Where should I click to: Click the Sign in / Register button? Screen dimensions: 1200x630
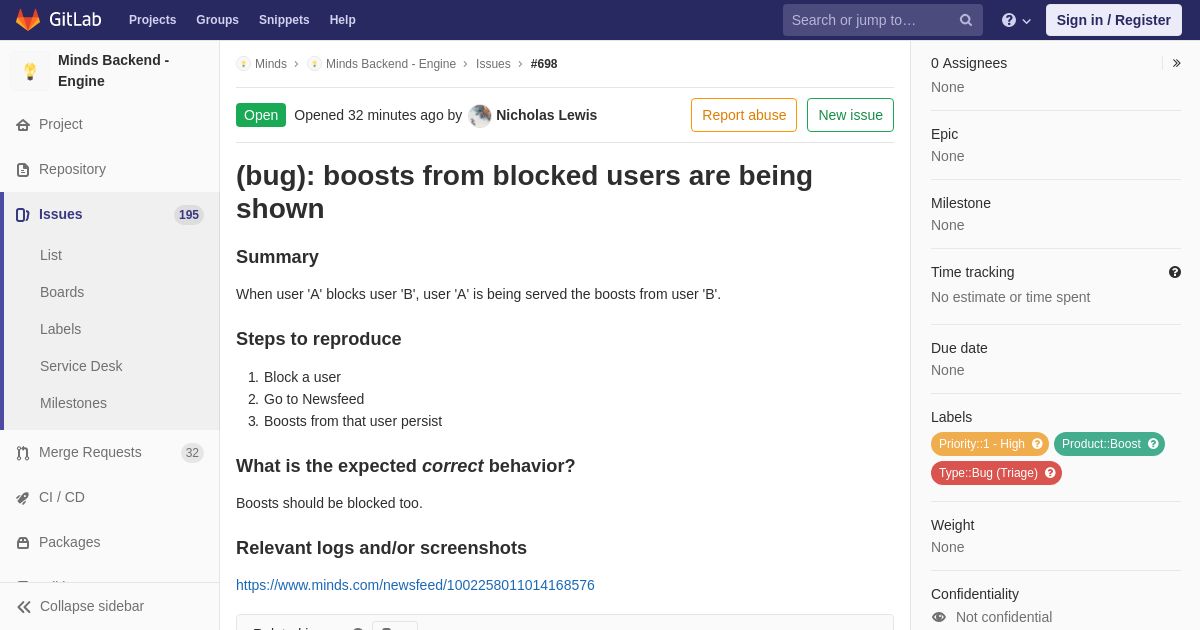tap(1114, 20)
